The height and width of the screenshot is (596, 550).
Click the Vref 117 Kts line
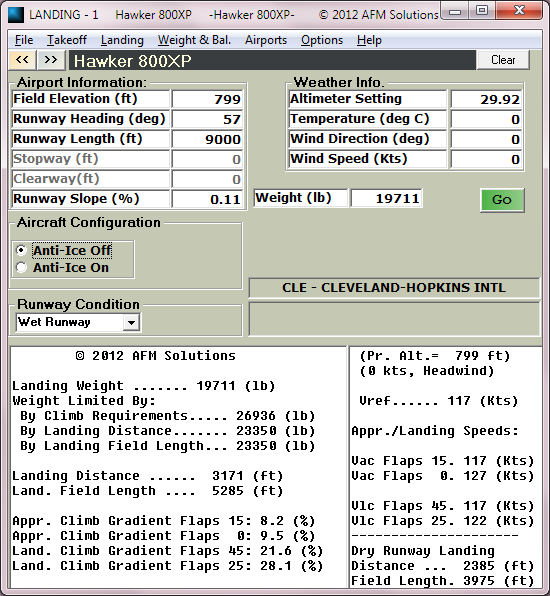click(x=439, y=401)
